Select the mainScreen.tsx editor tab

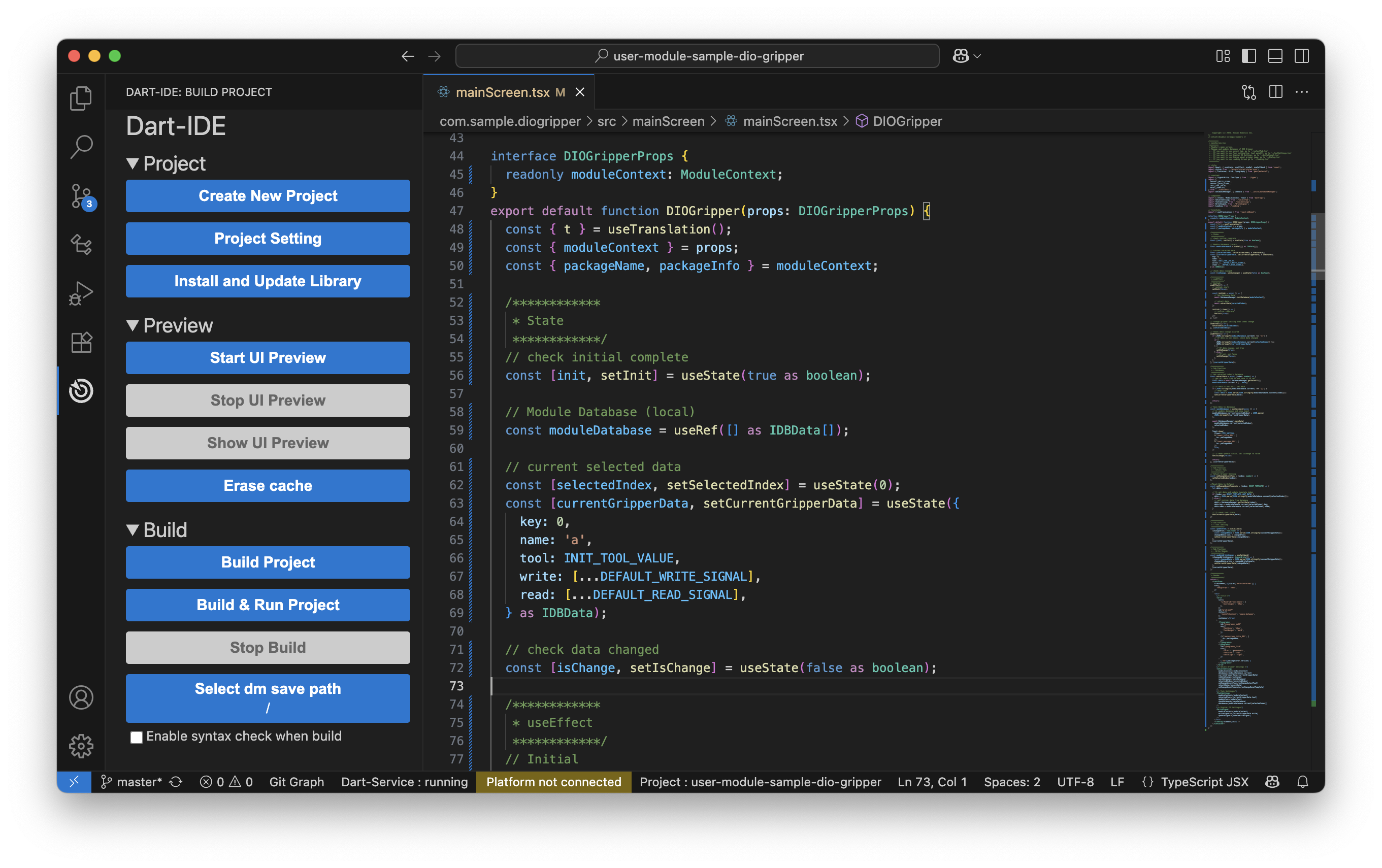[x=502, y=92]
